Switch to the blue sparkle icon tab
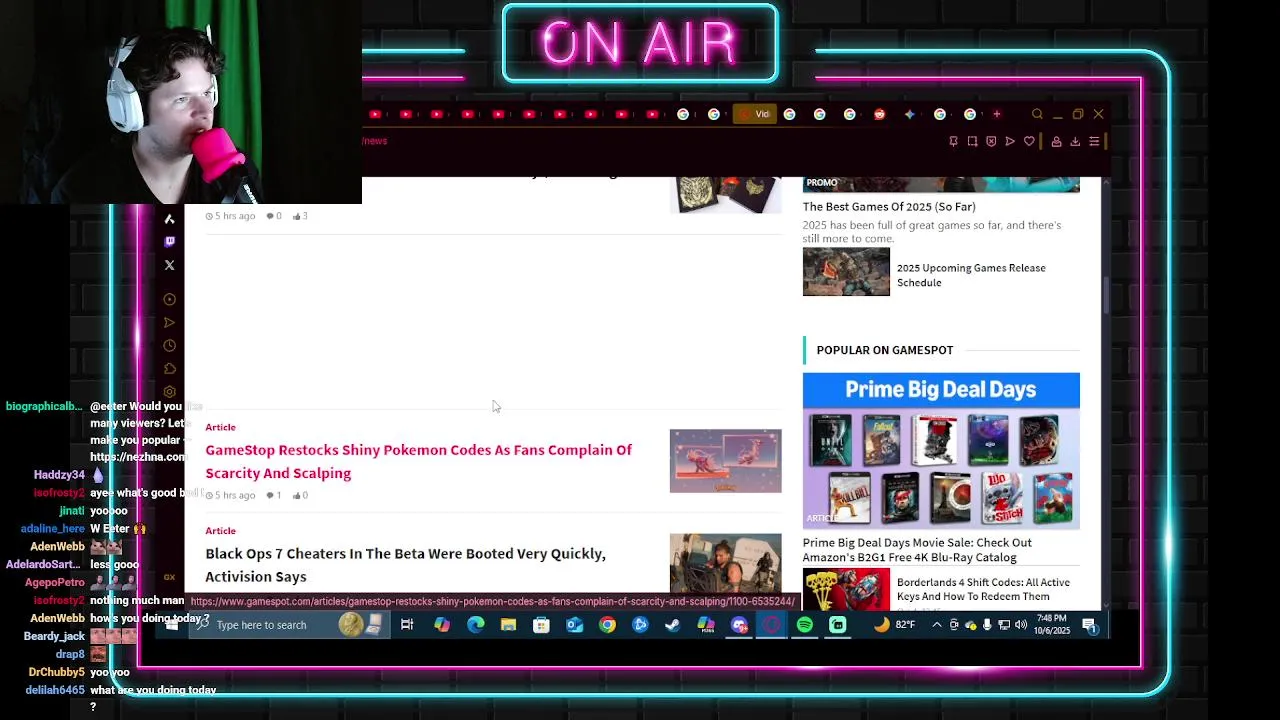1280x720 pixels. pos(909,114)
